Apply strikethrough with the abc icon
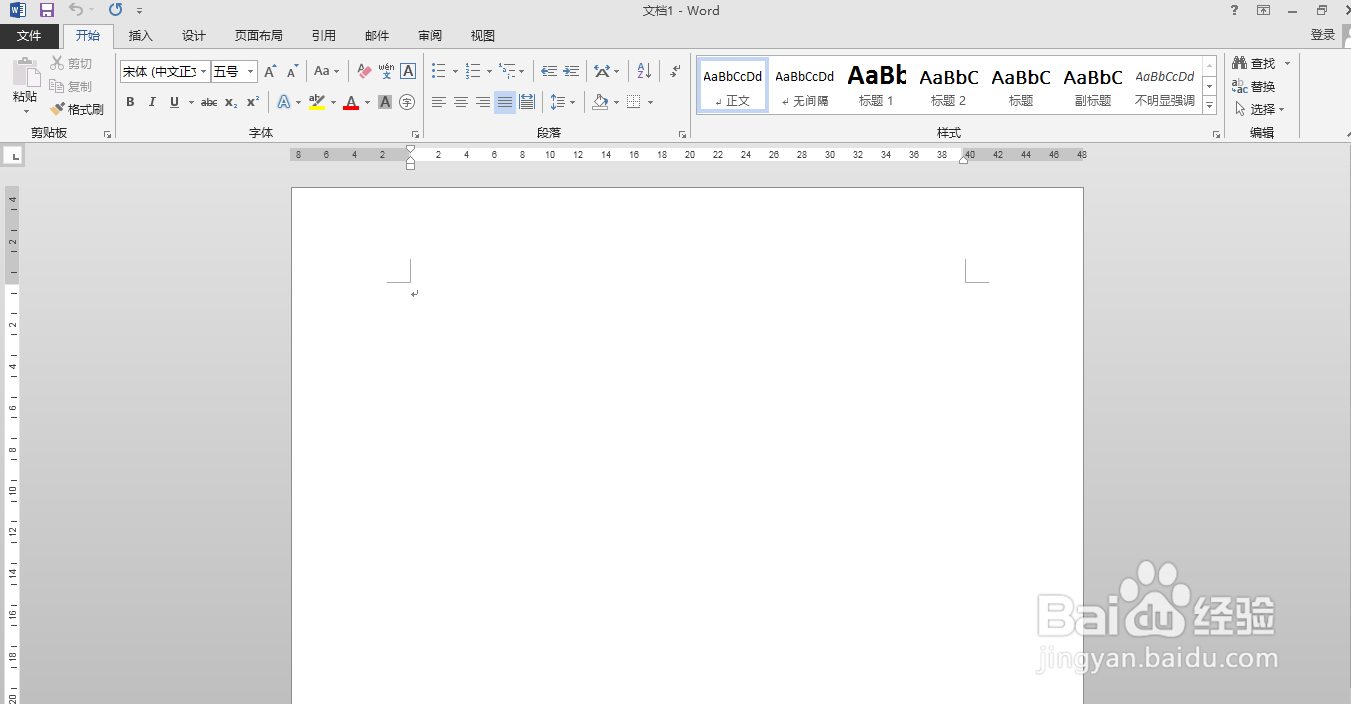Image resolution: width=1351 pixels, height=704 pixels. click(x=209, y=102)
